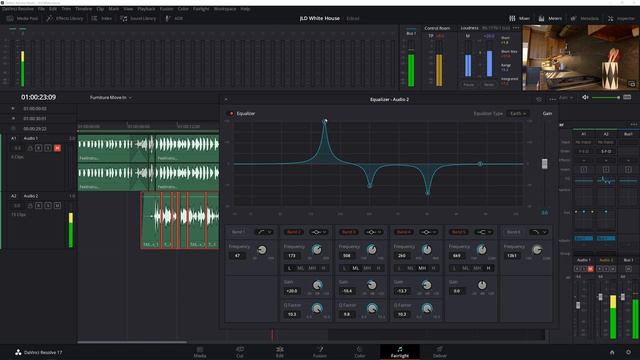This screenshot has width=640, height=360.
Task: Open Band 3 filter shape dropdown
Action: point(374,232)
